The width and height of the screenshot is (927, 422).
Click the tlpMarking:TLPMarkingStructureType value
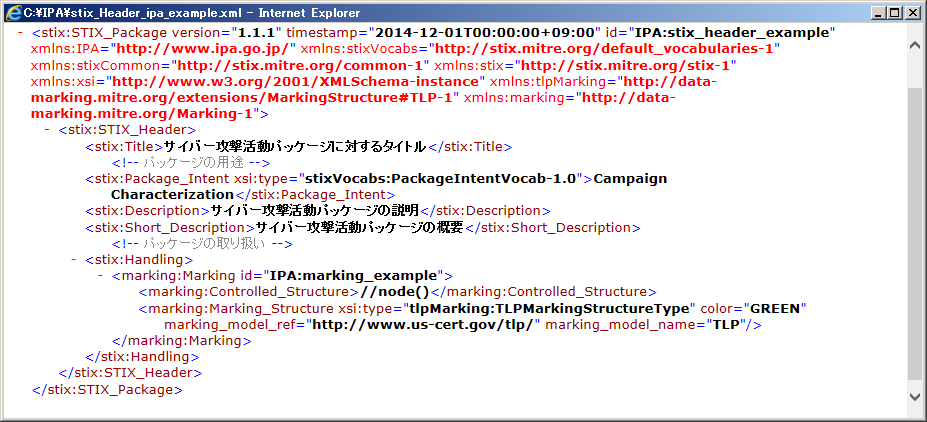[x=550, y=308]
